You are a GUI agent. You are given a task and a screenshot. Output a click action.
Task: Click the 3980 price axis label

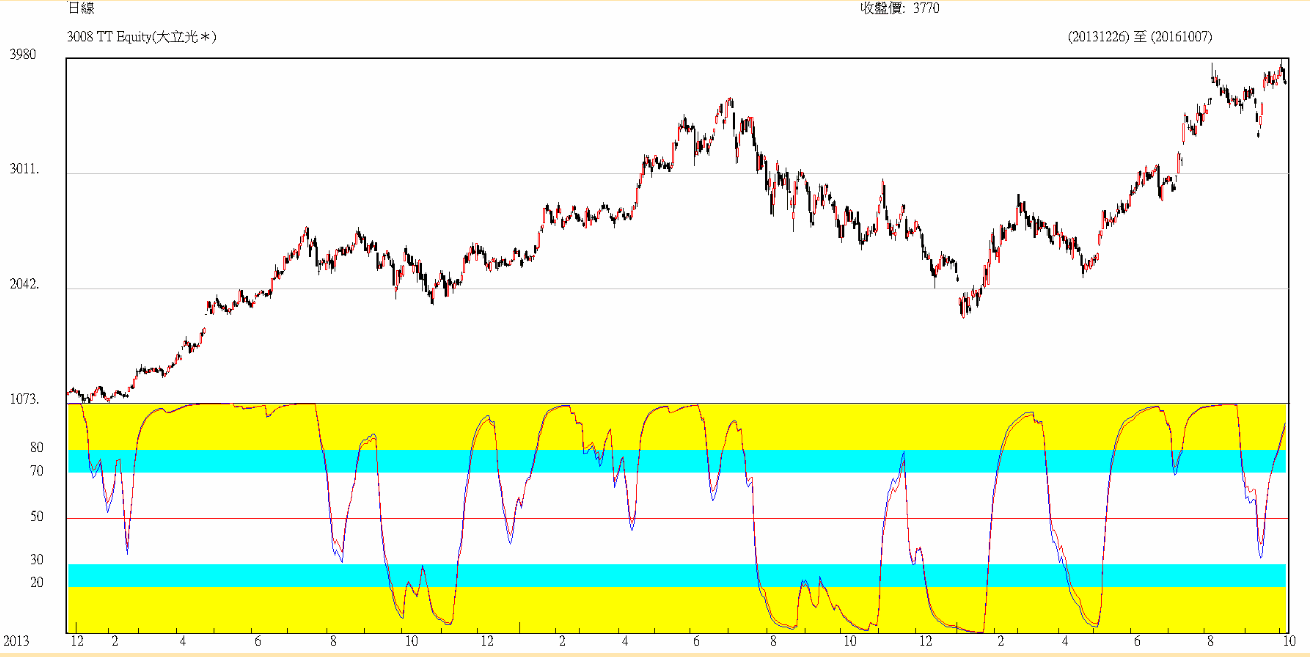(x=23, y=55)
